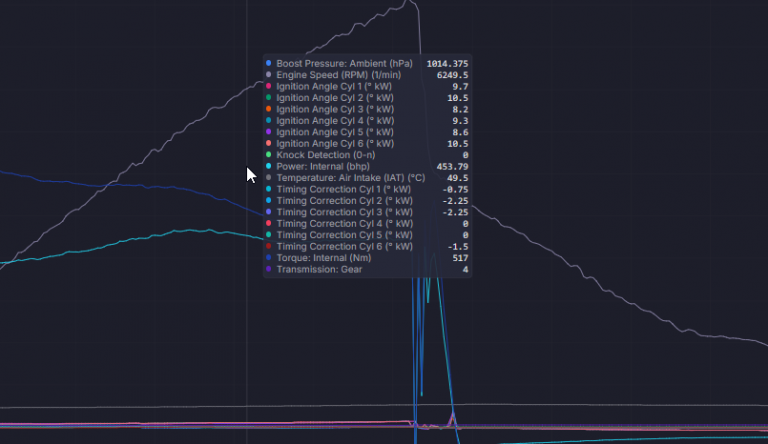Viewport: 768px width, 444px height.
Task: Click the Cyl 6 ignition angle value 10.5
Action: click(458, 144)
